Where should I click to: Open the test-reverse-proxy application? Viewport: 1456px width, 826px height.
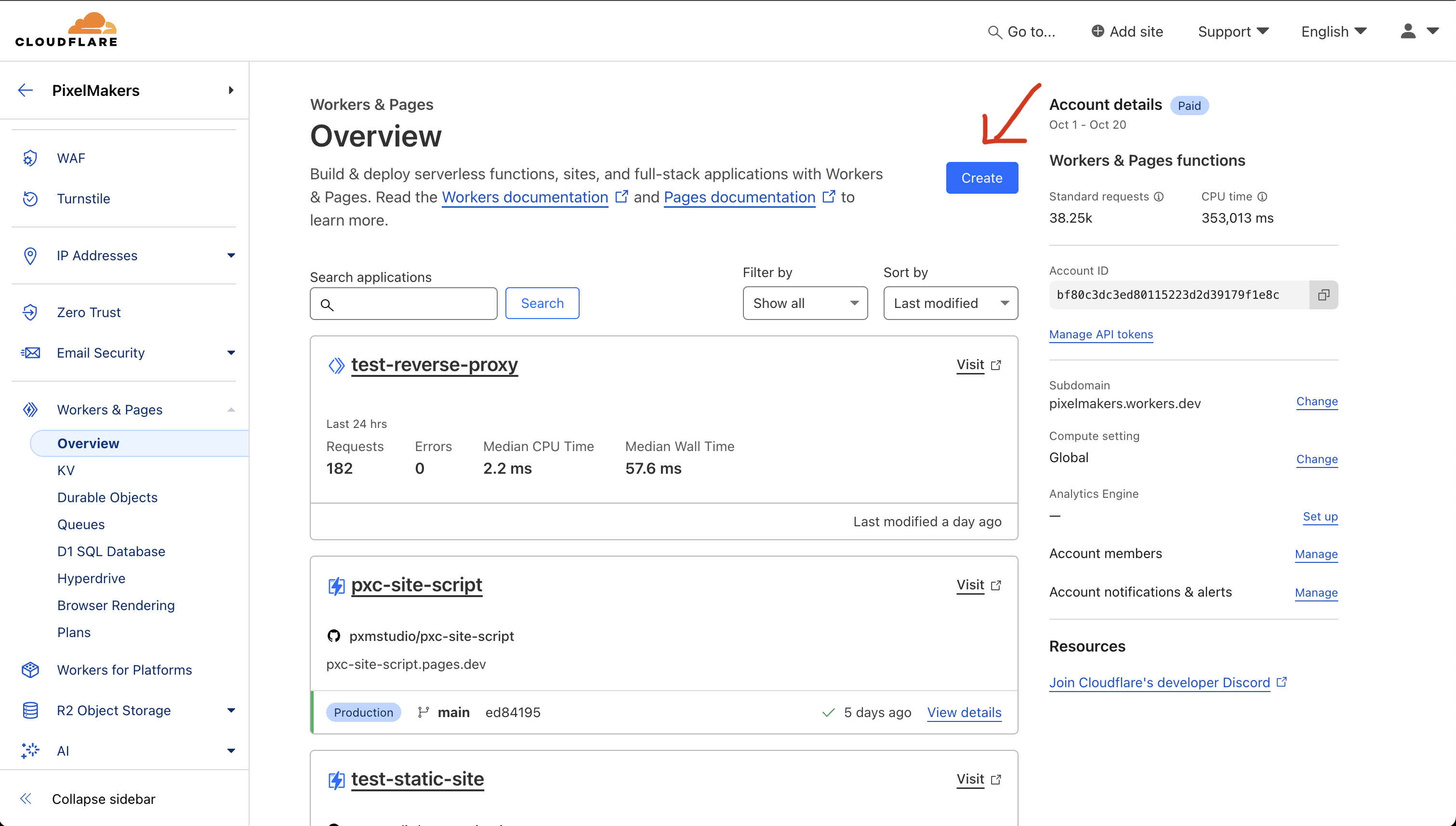(434, 365)
